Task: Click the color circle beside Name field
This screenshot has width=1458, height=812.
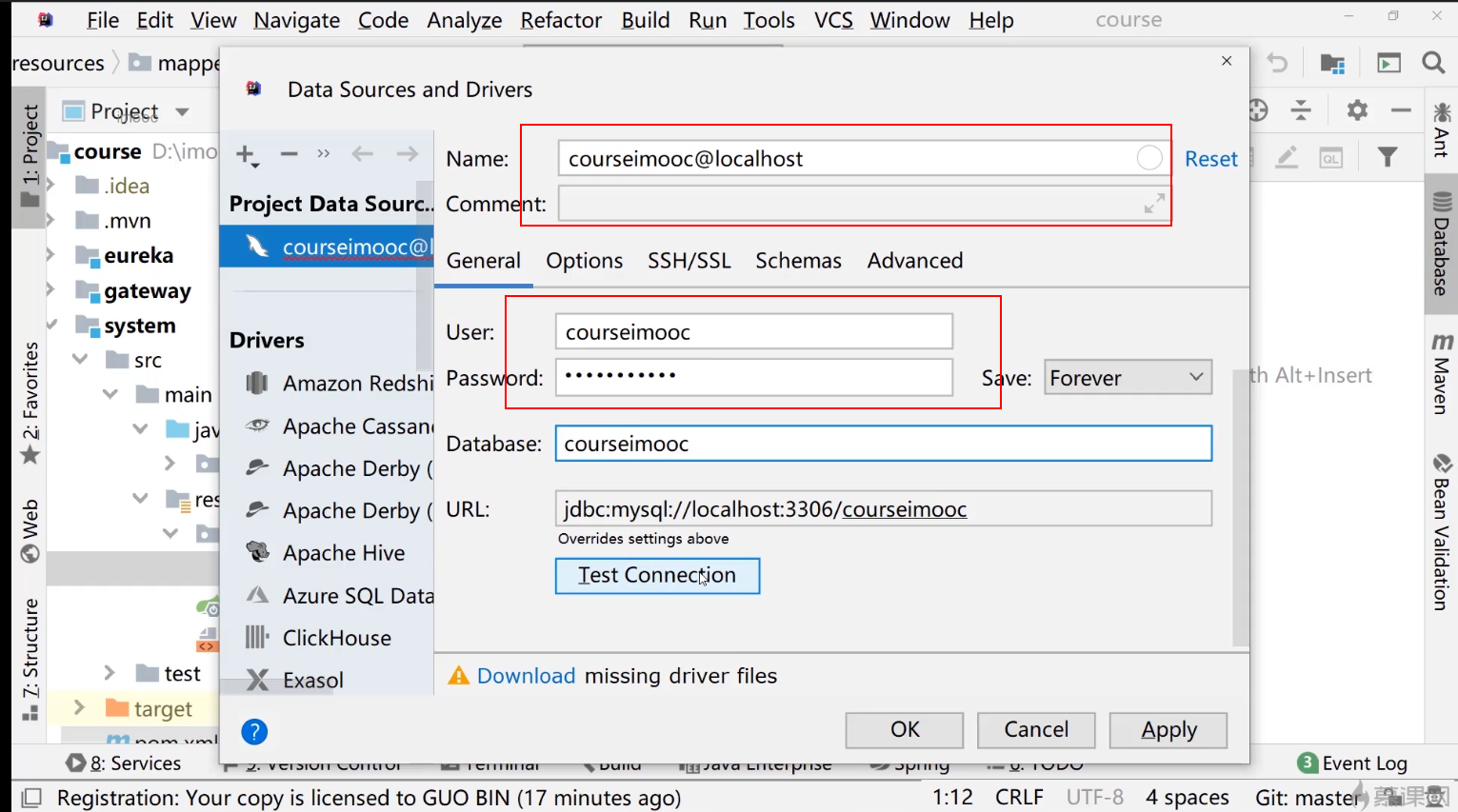Action: pyautogui.click(x=1149, y=158)
